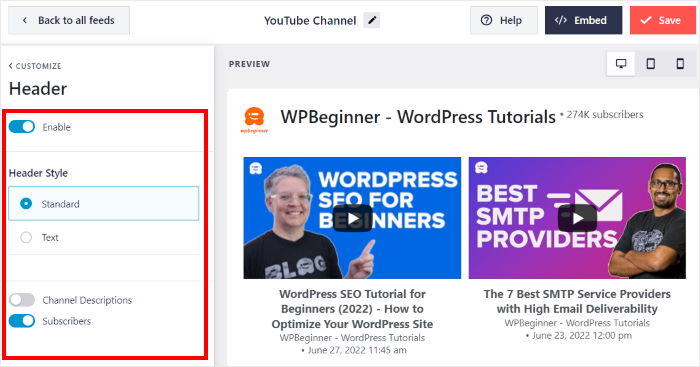Toggle the header Enable switch

[x=21, y=127]
